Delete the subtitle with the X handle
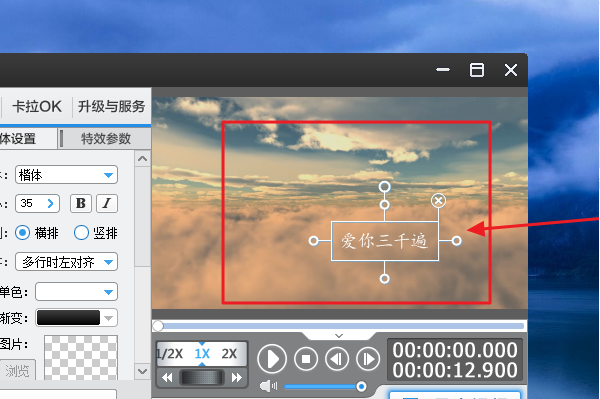600x399 pixels. point(438,200)
